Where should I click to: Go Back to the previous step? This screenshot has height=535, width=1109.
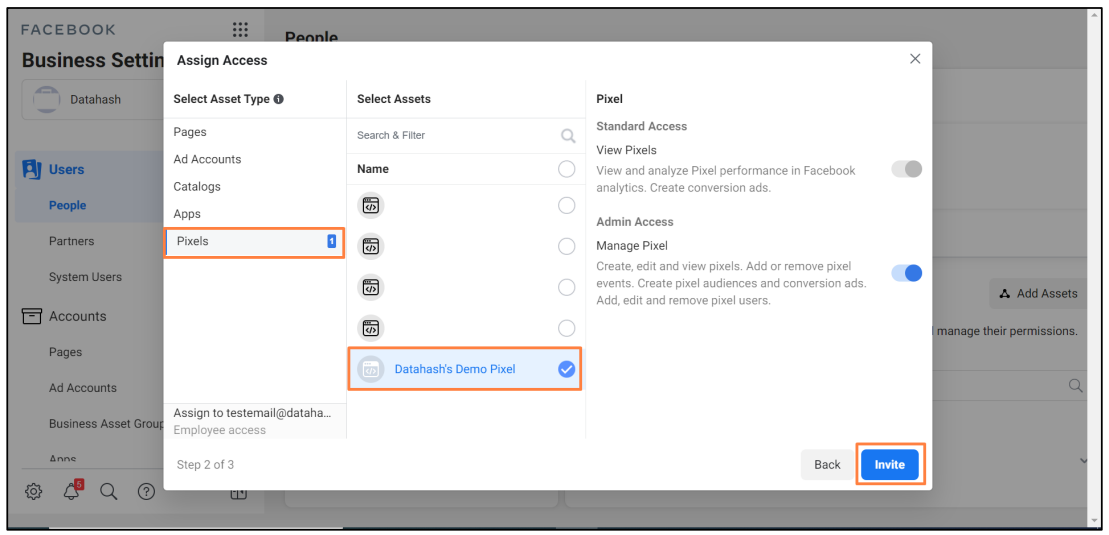827,465
